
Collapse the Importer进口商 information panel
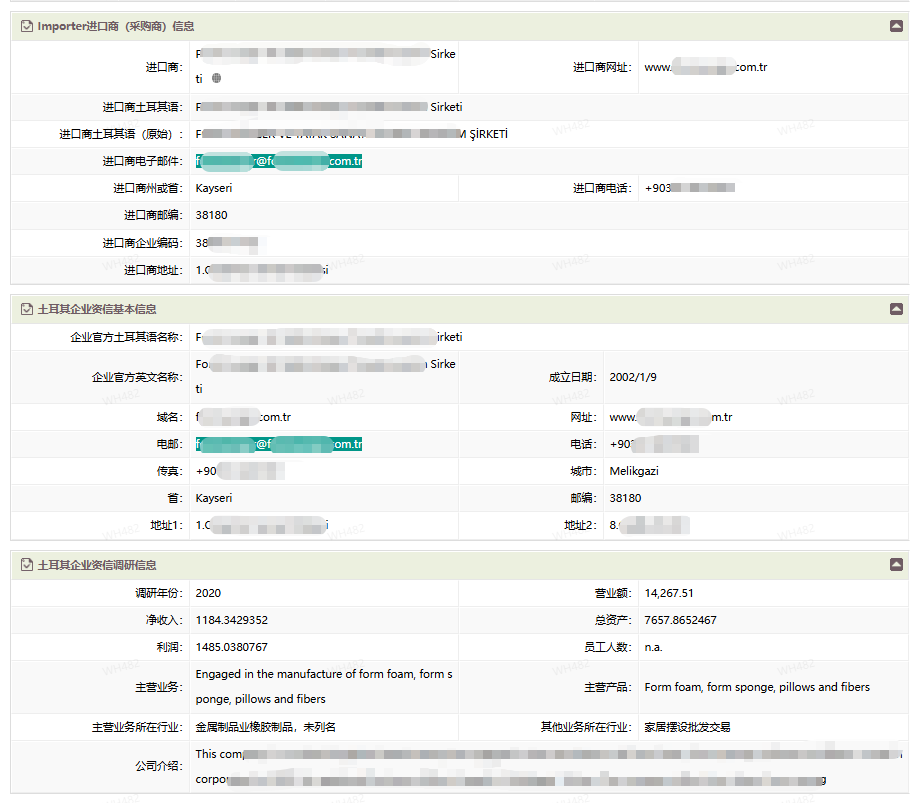pos(896,26)
